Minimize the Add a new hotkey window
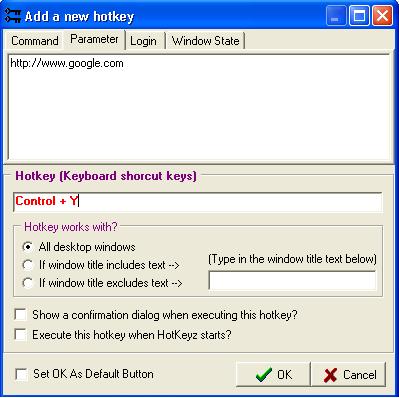The image size is (399, 398). 336,16
